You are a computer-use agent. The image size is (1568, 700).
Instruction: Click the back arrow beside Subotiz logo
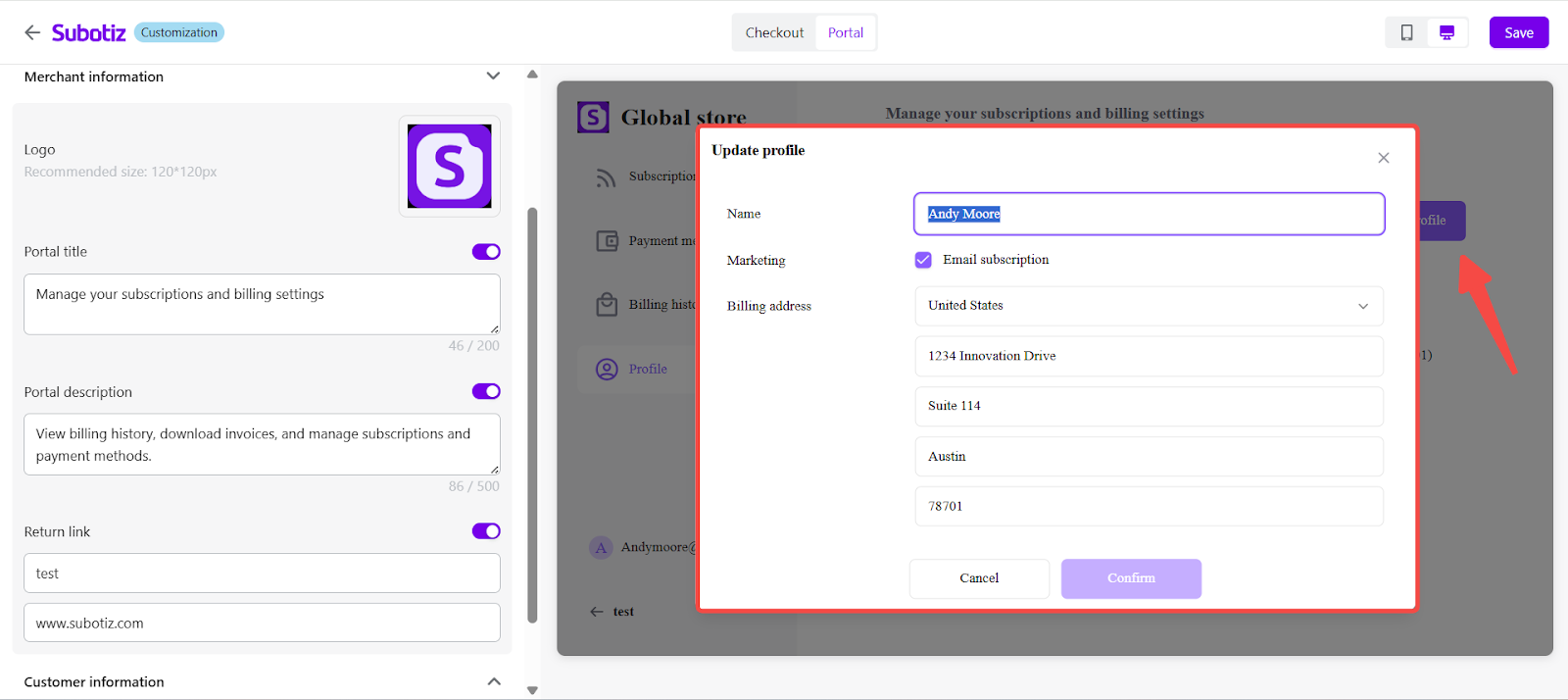point(32,32)
